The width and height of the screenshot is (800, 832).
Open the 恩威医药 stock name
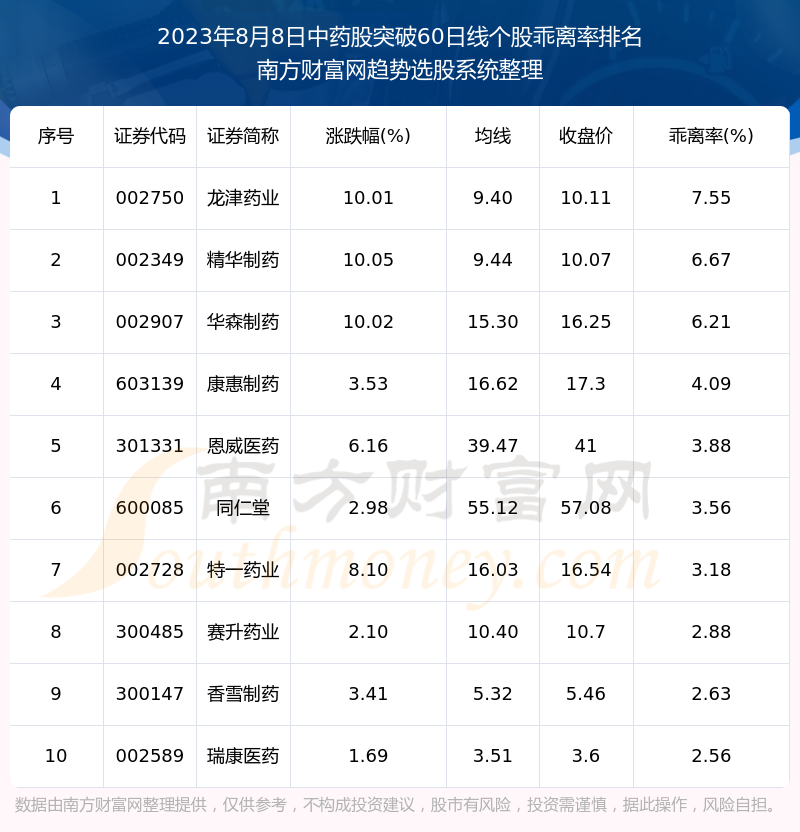click(243, 446)
